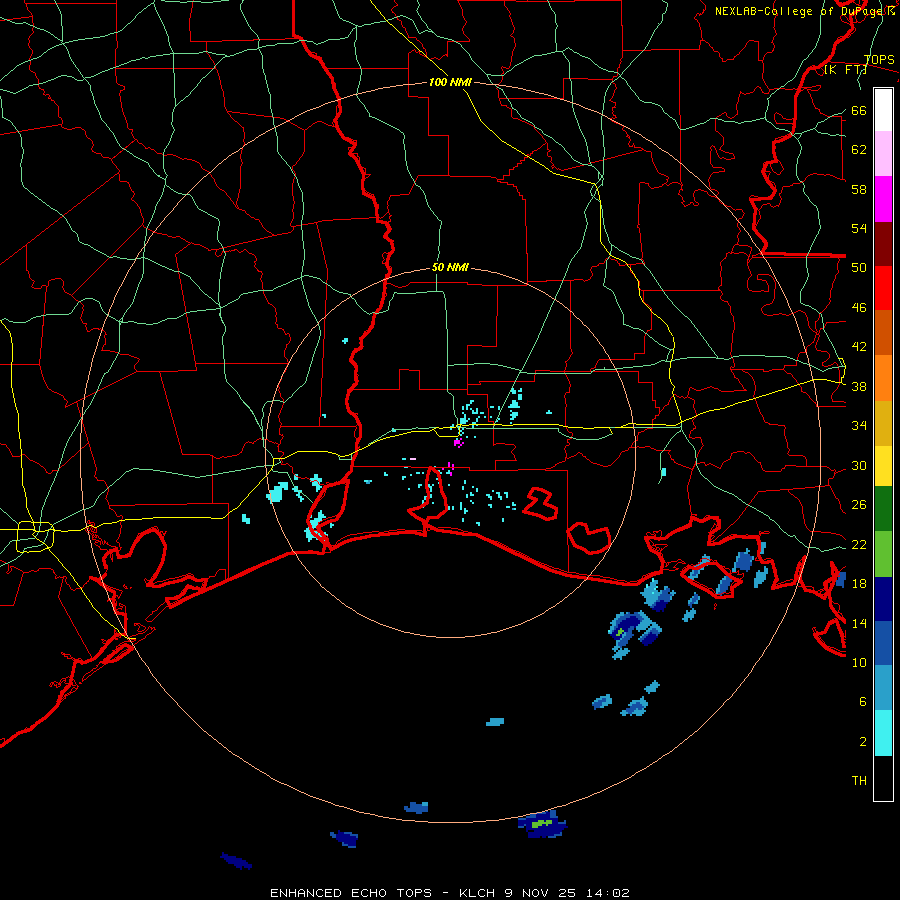Click the navy 14-18 legend swatch
The width and height of the screenshot is (900, 900).
[883, 599]
